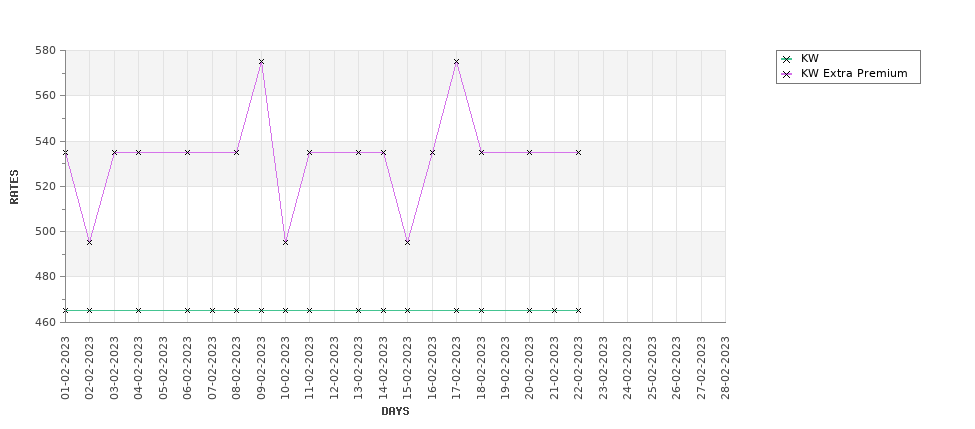
Task: Click the KW Extra Premium point on 09-02-2023
Action: click(261, 62)
